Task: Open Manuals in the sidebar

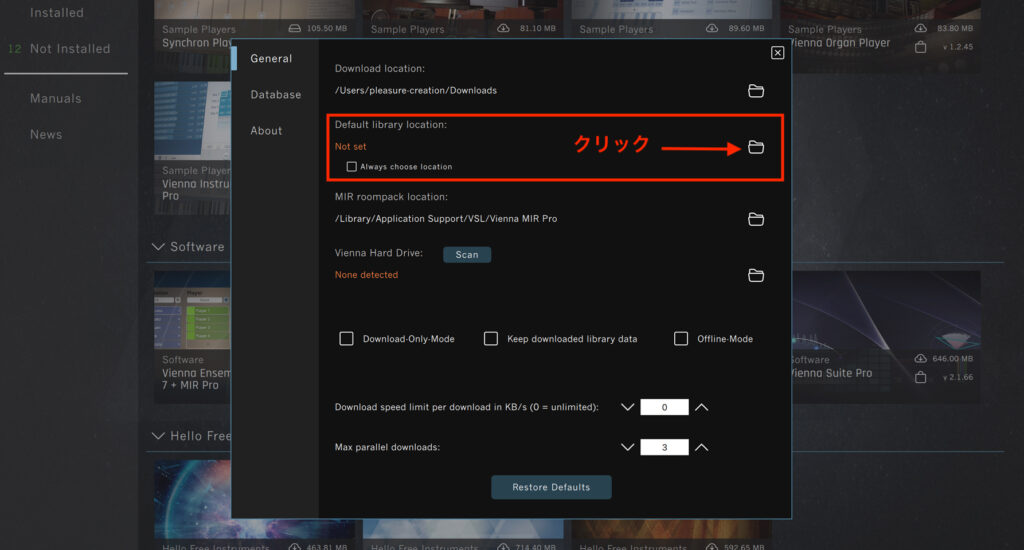Action: pyautogui.click(x=56, y=99)
